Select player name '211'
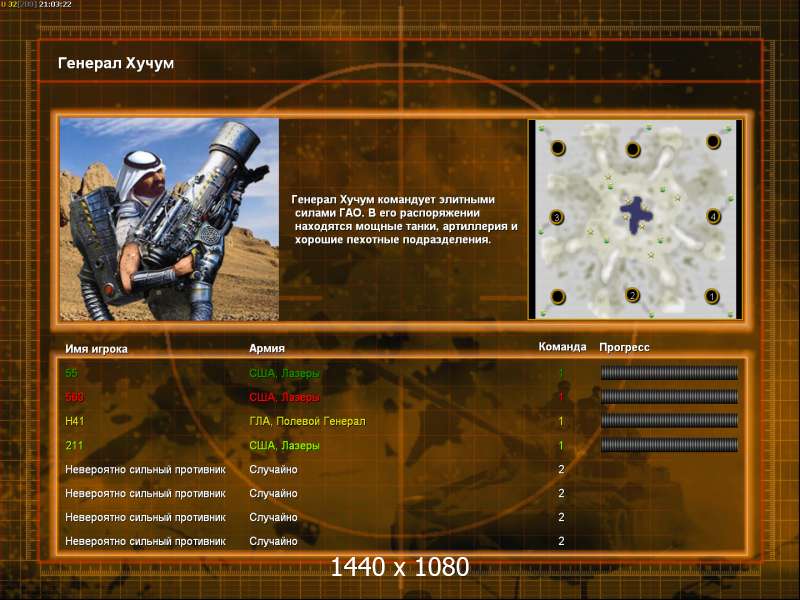 click(x=74, y=445)
